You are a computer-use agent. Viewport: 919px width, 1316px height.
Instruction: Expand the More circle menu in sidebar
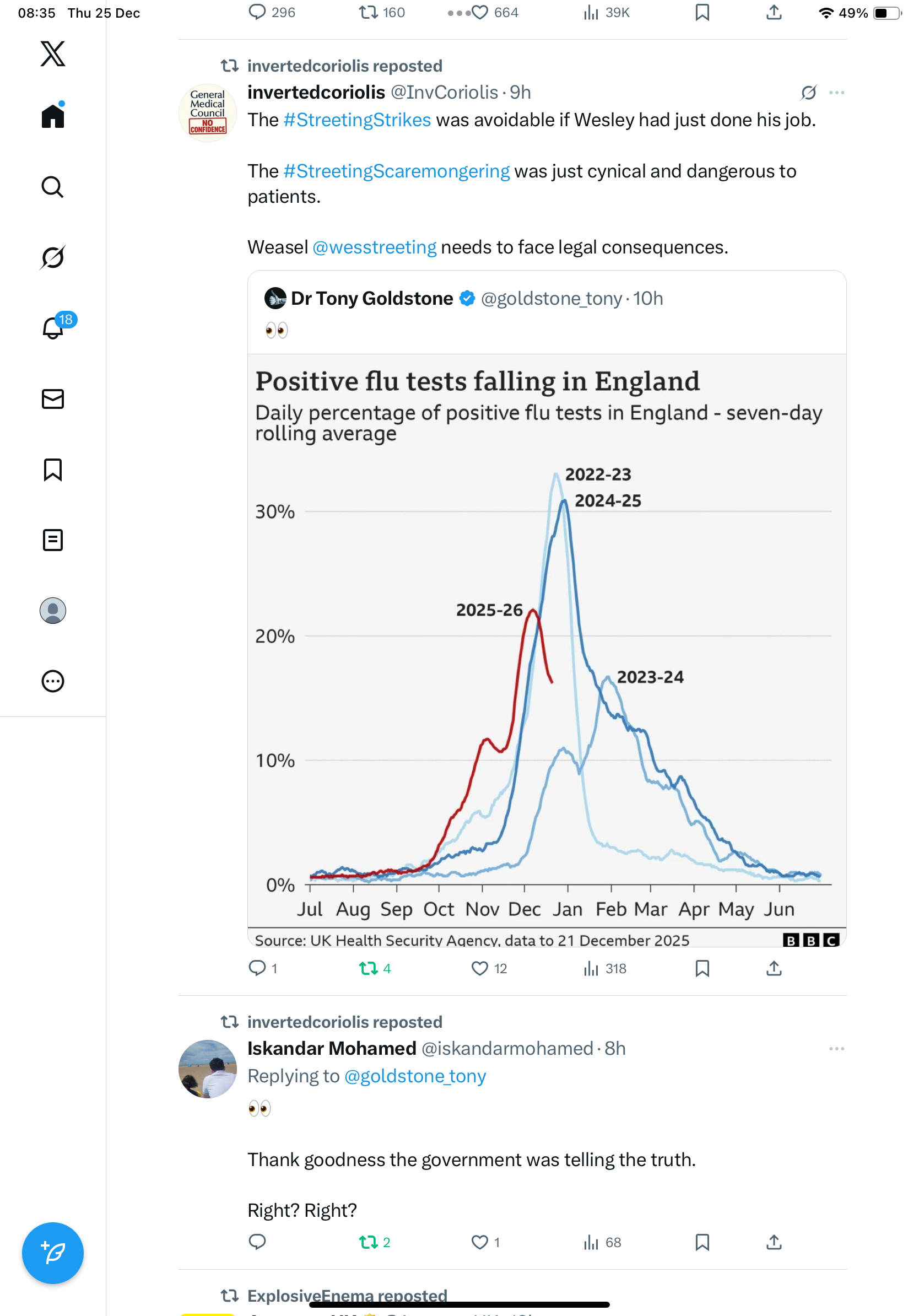pyautogui.click(x=53, y=682)
